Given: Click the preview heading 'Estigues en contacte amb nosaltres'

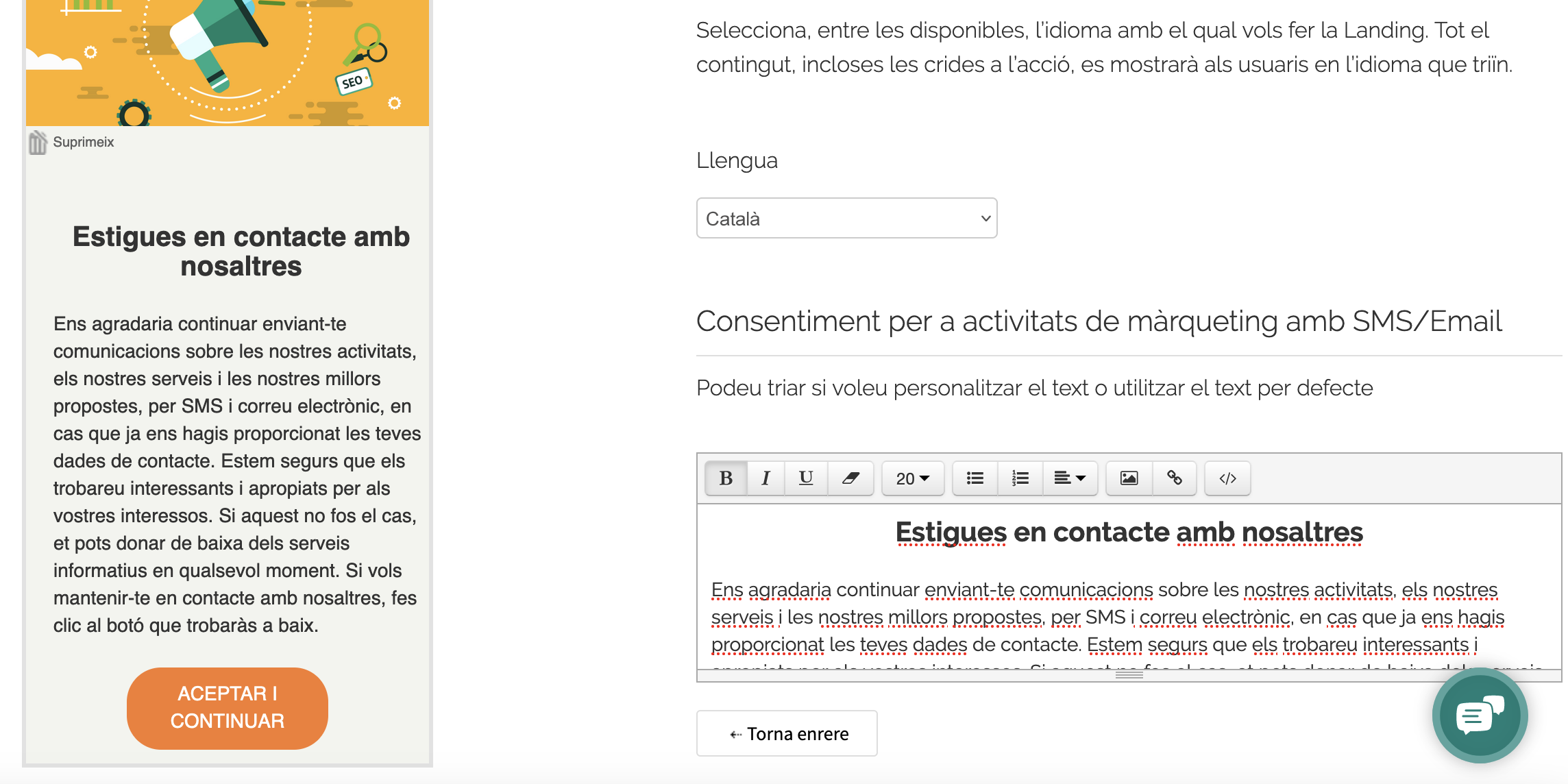Looking at the screenshot, I should pyautogui.click(x=241, y=252).
